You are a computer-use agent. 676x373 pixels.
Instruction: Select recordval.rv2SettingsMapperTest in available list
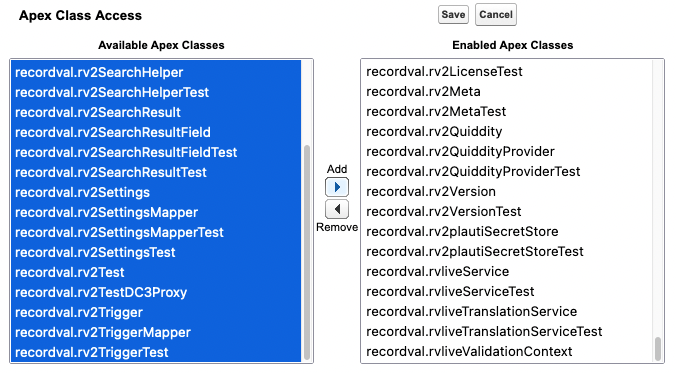156,232
